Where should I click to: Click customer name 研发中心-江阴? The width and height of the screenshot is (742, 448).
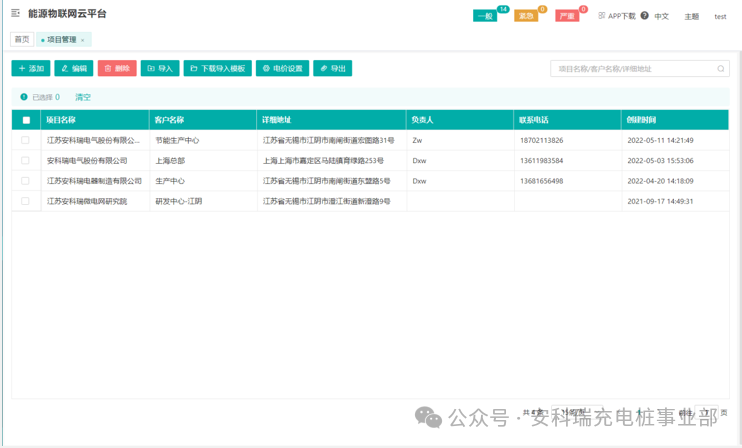(x=179, y=201)
